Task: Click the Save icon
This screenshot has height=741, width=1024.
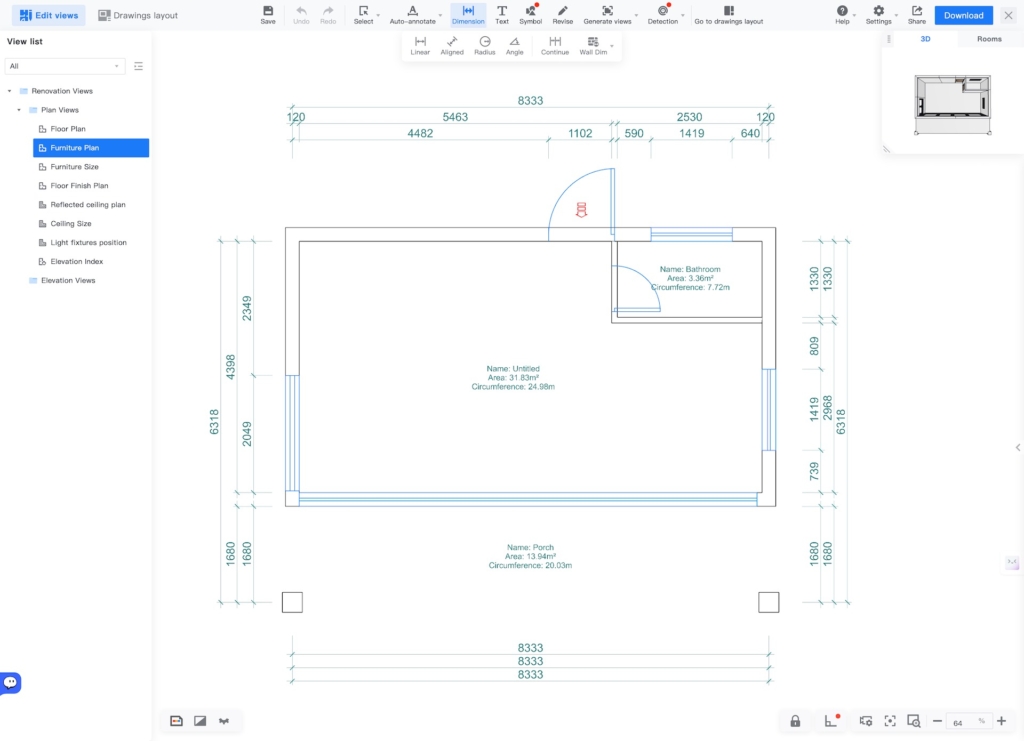Action: coord(268,14)
